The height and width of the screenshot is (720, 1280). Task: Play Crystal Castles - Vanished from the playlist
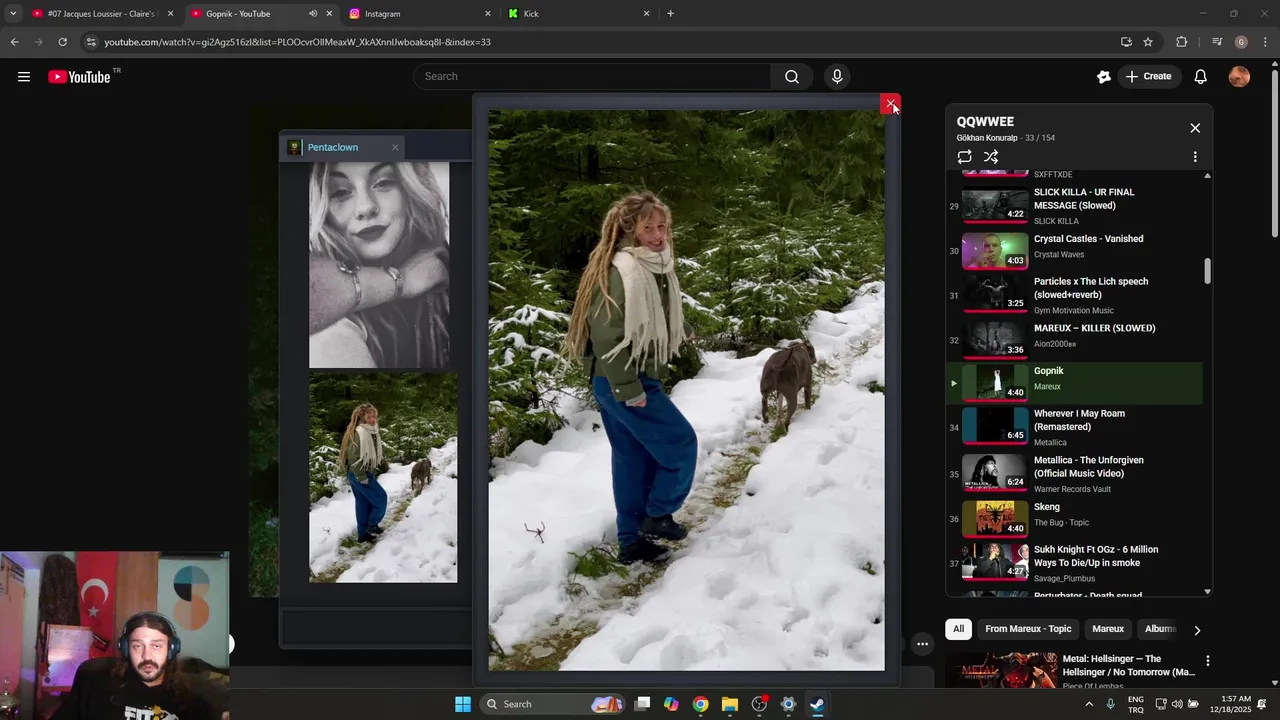pos(1075,251)
